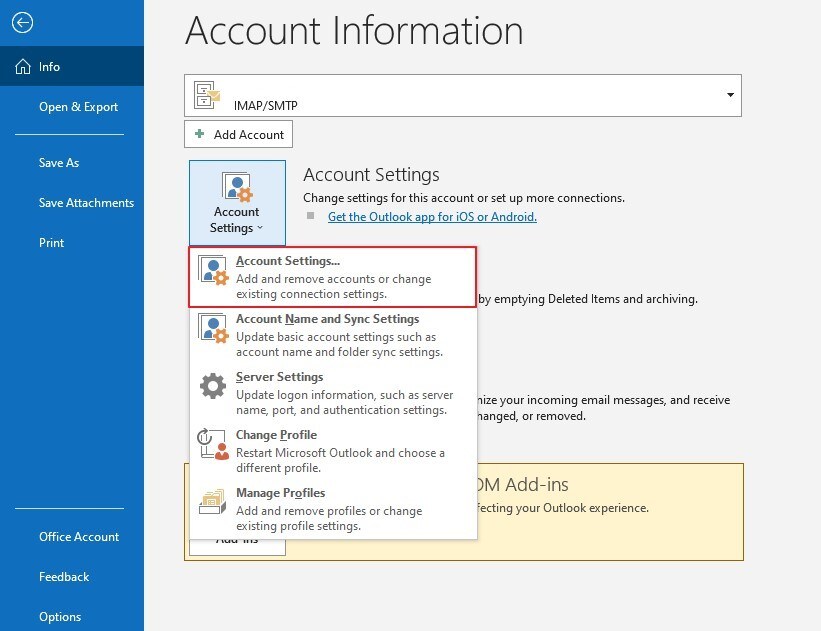Click the IMAP/SMTP account envelope icon

tap(207, 94)
